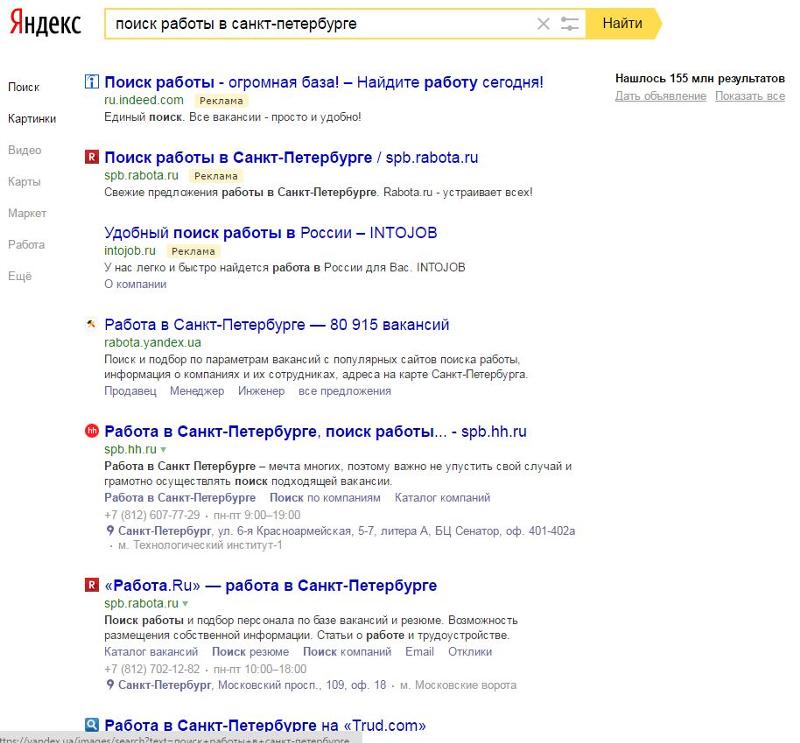This screenshot has height=743, width=800.
Task: Click phone number +7 (812) 607-77-29
Action: pyautogui.click(x=152, y=514)
